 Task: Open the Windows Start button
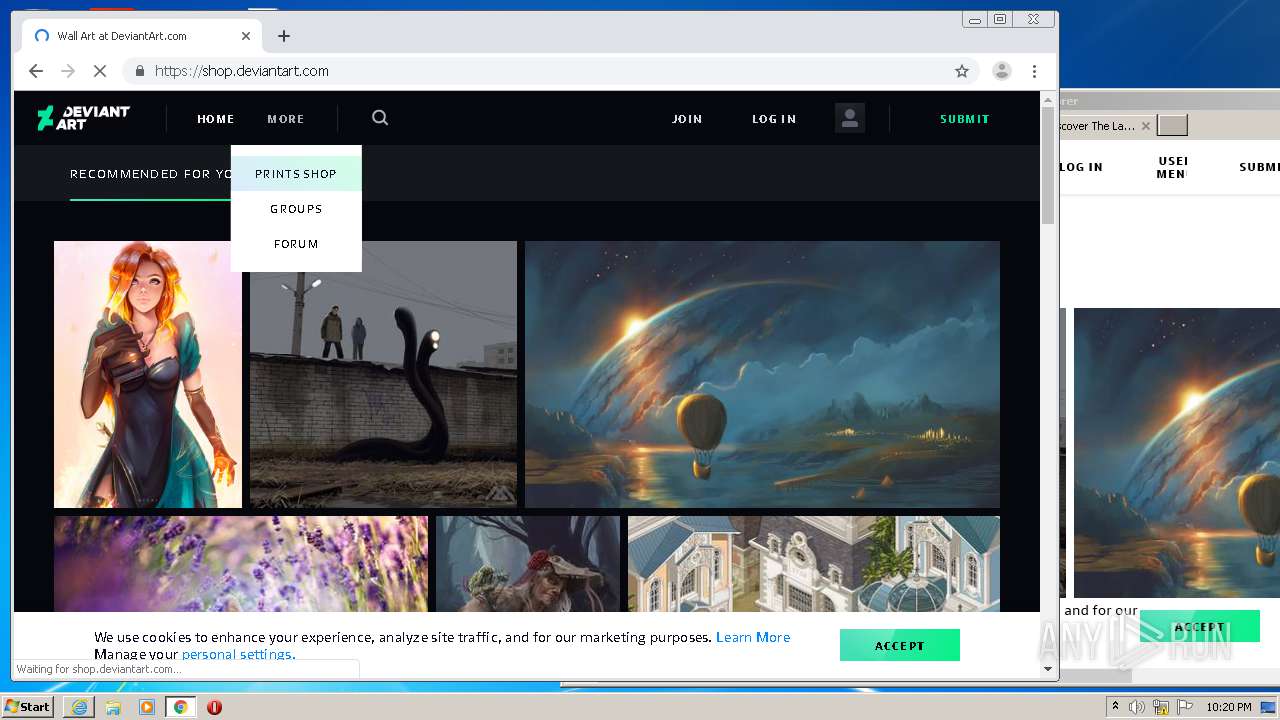coord(28,707)
